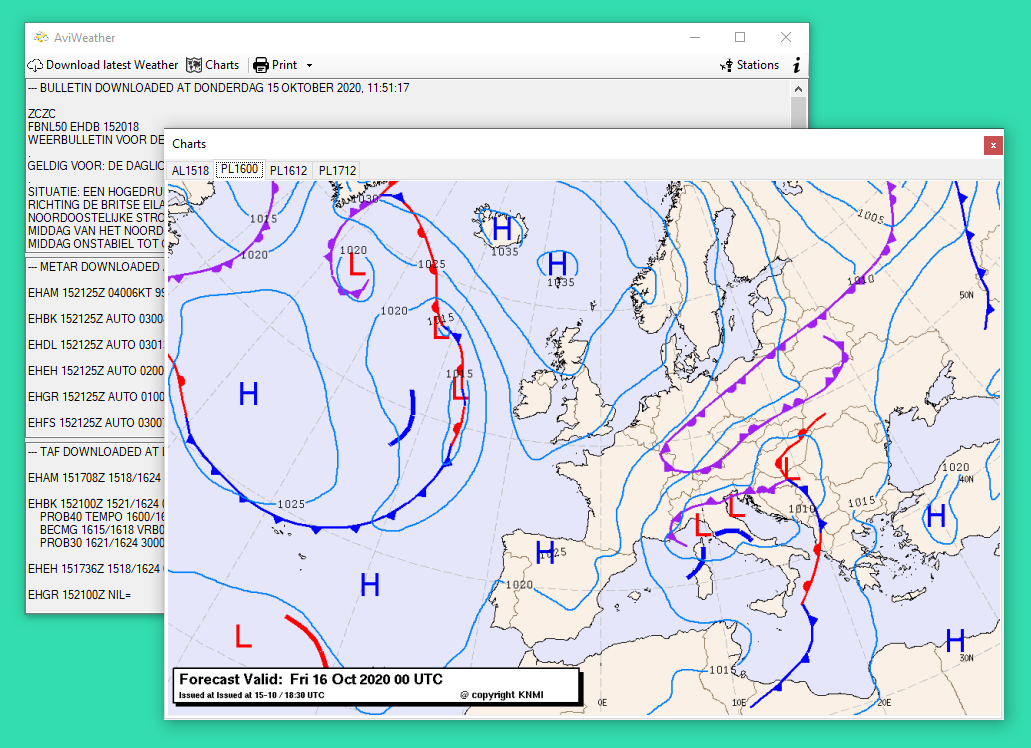
Task: Open the PL1612 chart tab
Action: [x=288, y=170]
